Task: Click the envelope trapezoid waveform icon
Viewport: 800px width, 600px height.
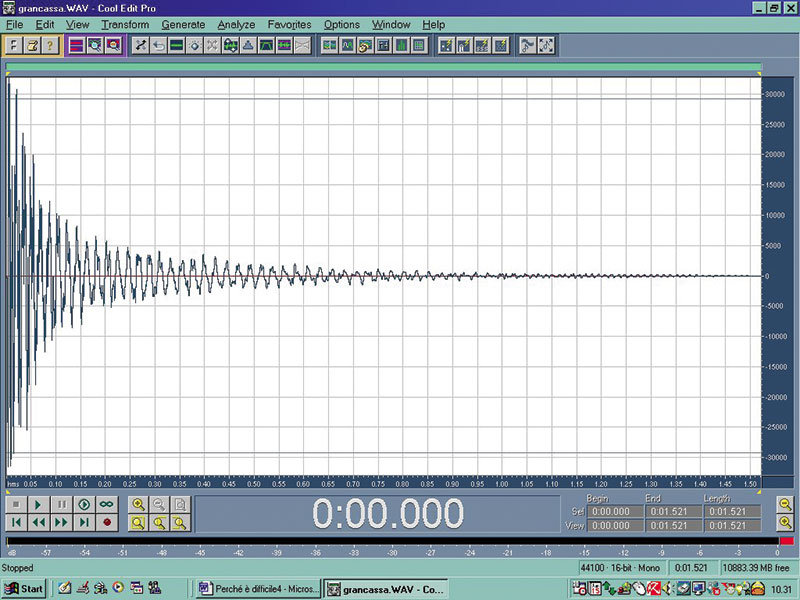Action: point(266,46)
